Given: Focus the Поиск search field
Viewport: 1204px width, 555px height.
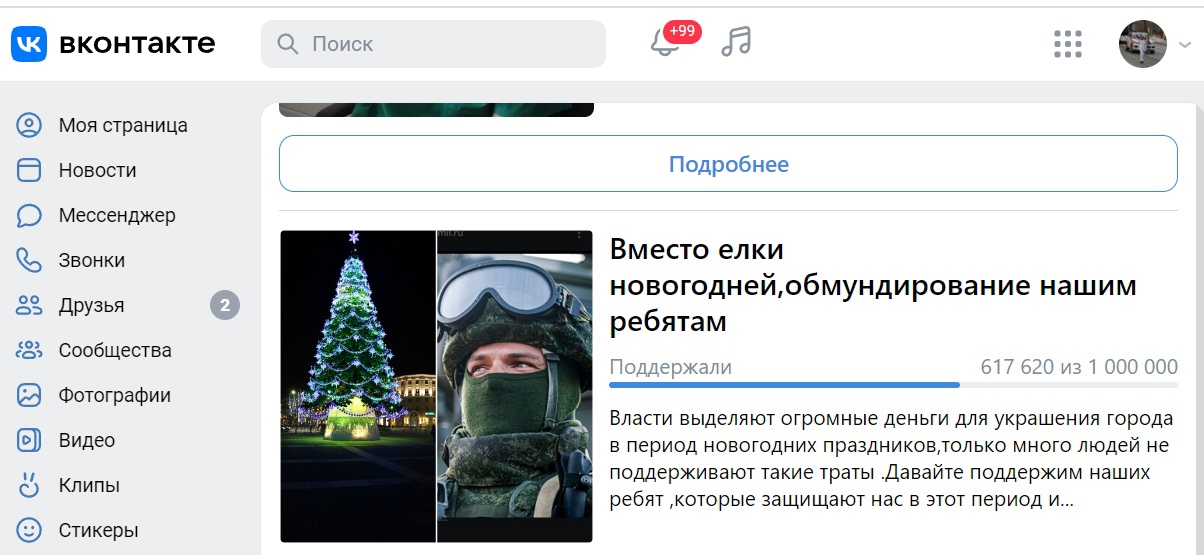Looking at the screenshot, I should pyautogui.click(x=433, y=44).
